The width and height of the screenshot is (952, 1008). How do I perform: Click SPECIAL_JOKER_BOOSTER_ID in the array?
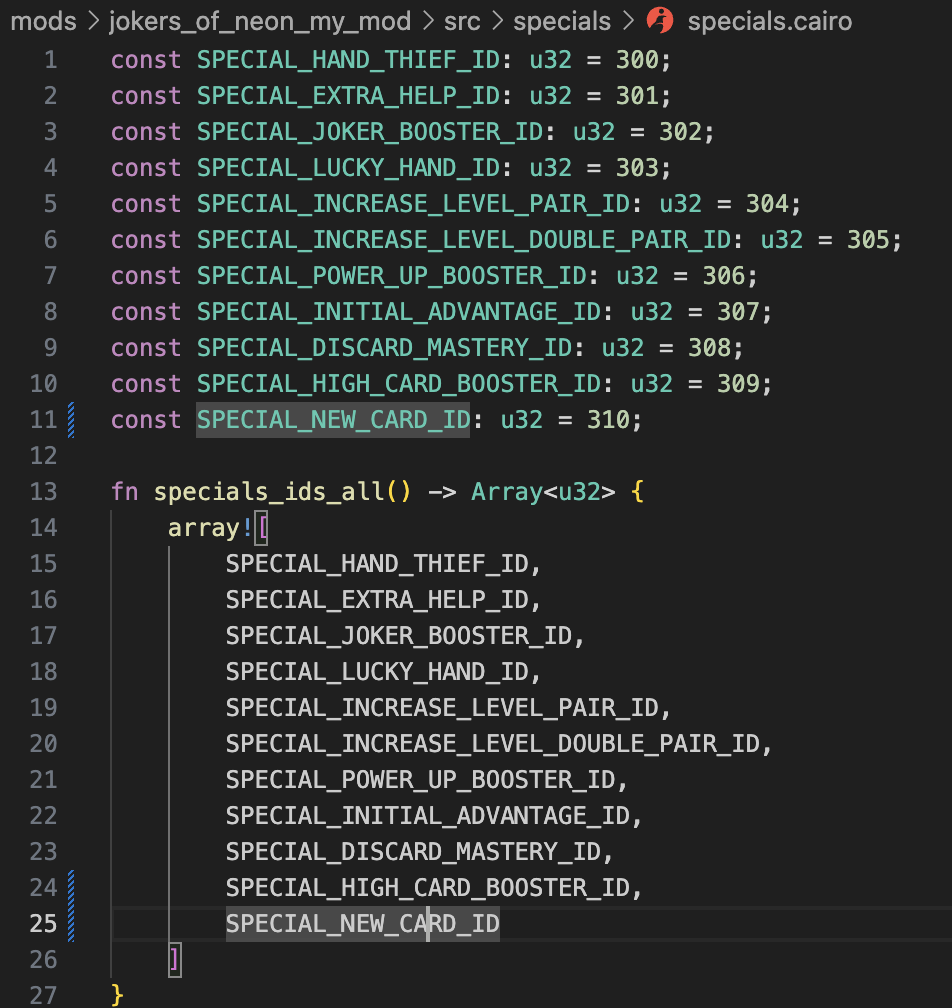(x=399, y=636)
